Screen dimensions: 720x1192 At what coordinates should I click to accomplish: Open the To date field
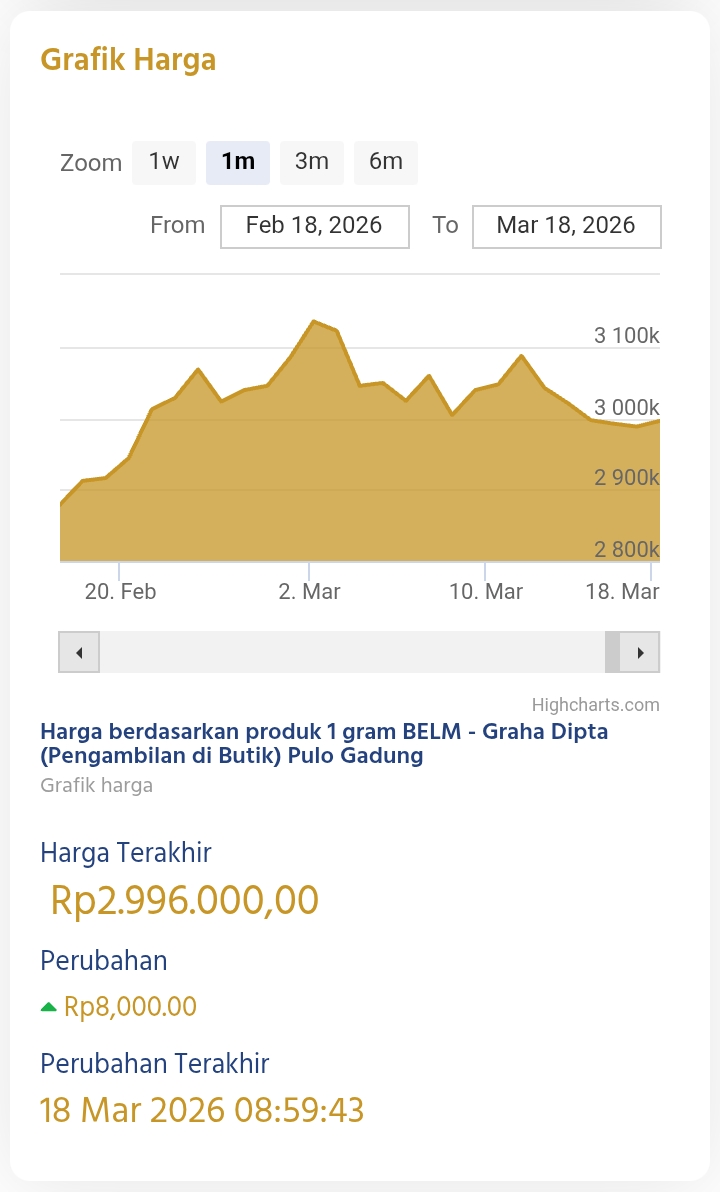[x=566, y=226]
